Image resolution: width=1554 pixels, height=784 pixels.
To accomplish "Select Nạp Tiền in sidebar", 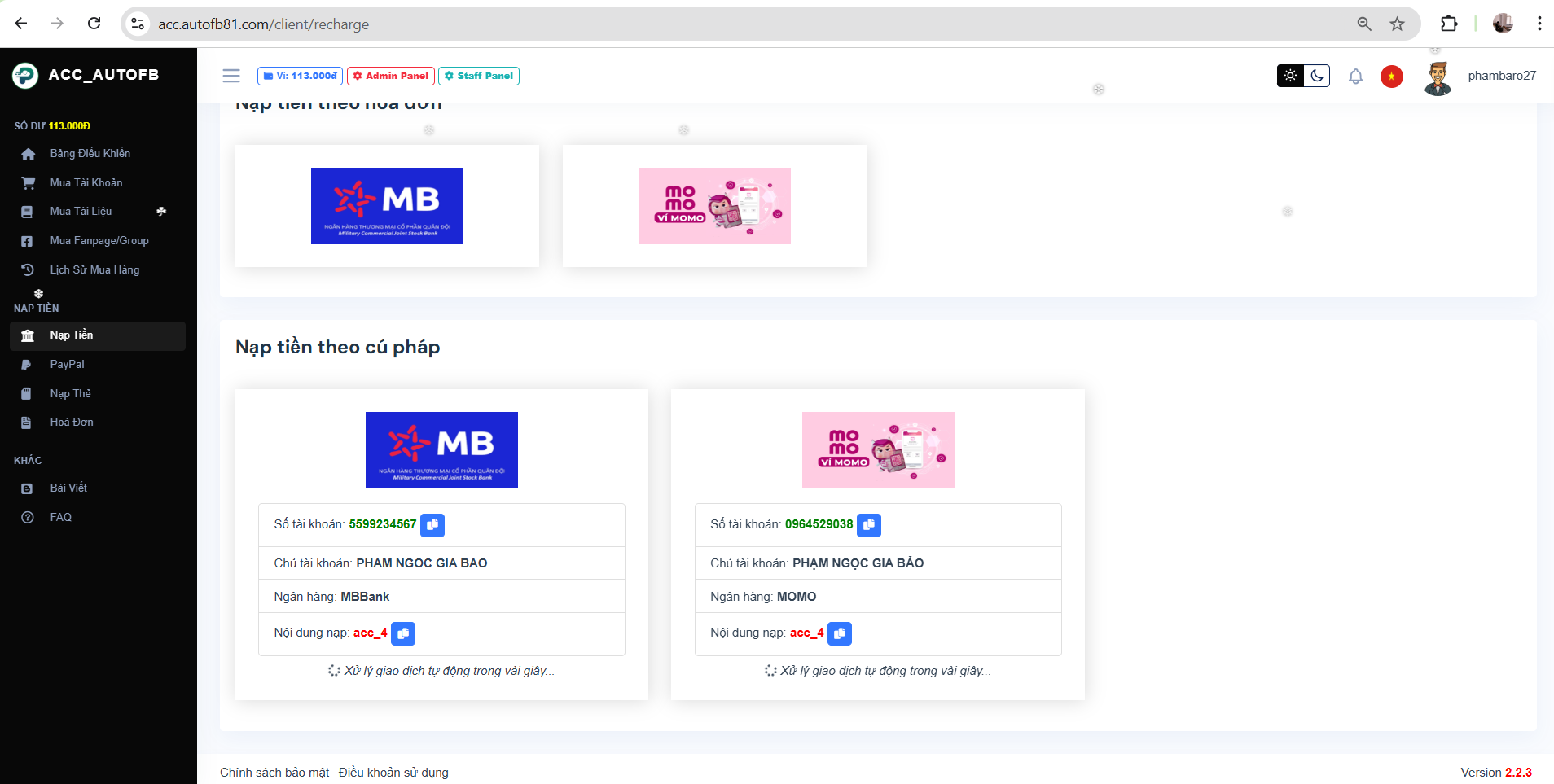I will tap(98, 335).
